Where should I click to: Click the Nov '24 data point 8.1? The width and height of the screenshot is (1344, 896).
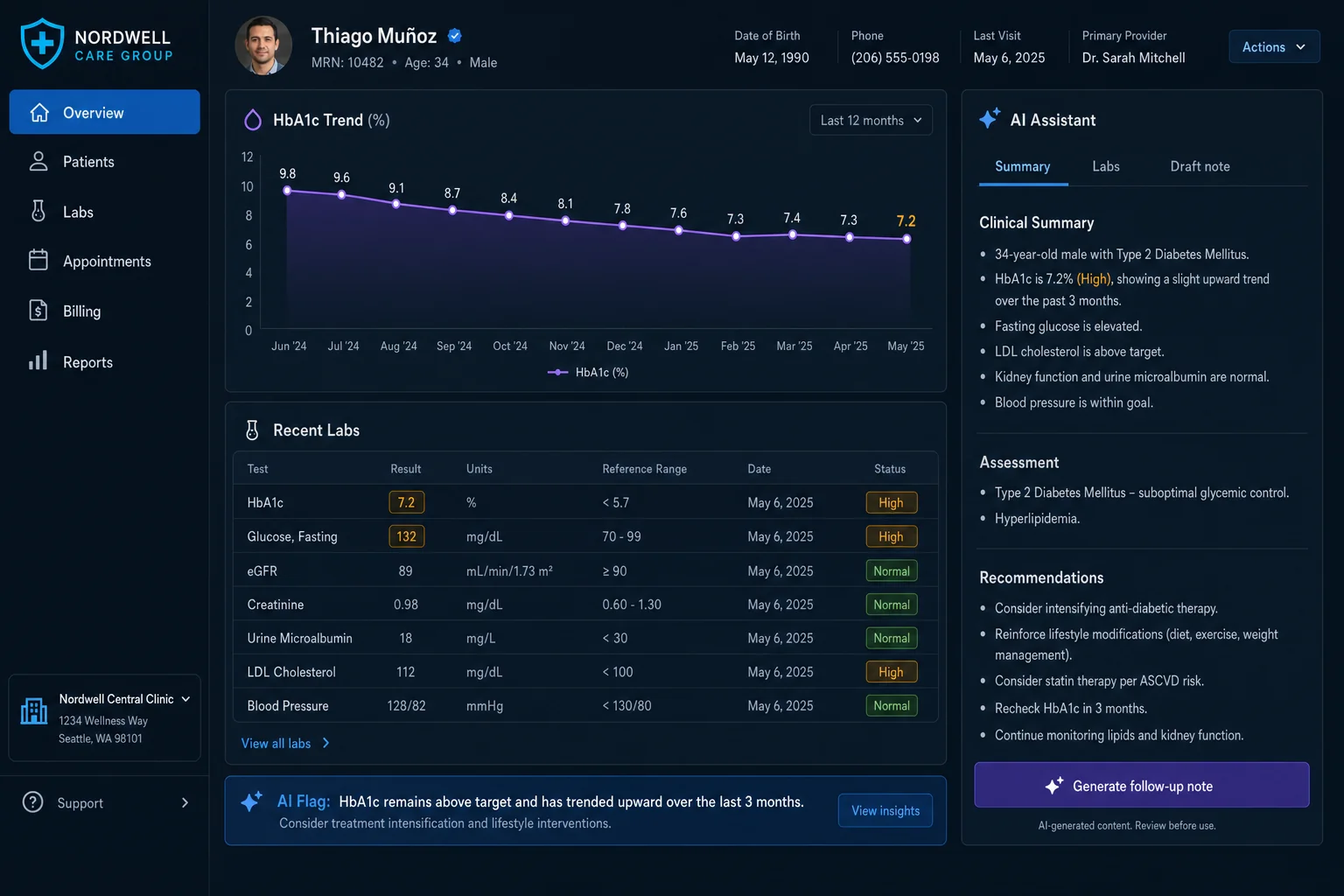[x=565, y=220]
